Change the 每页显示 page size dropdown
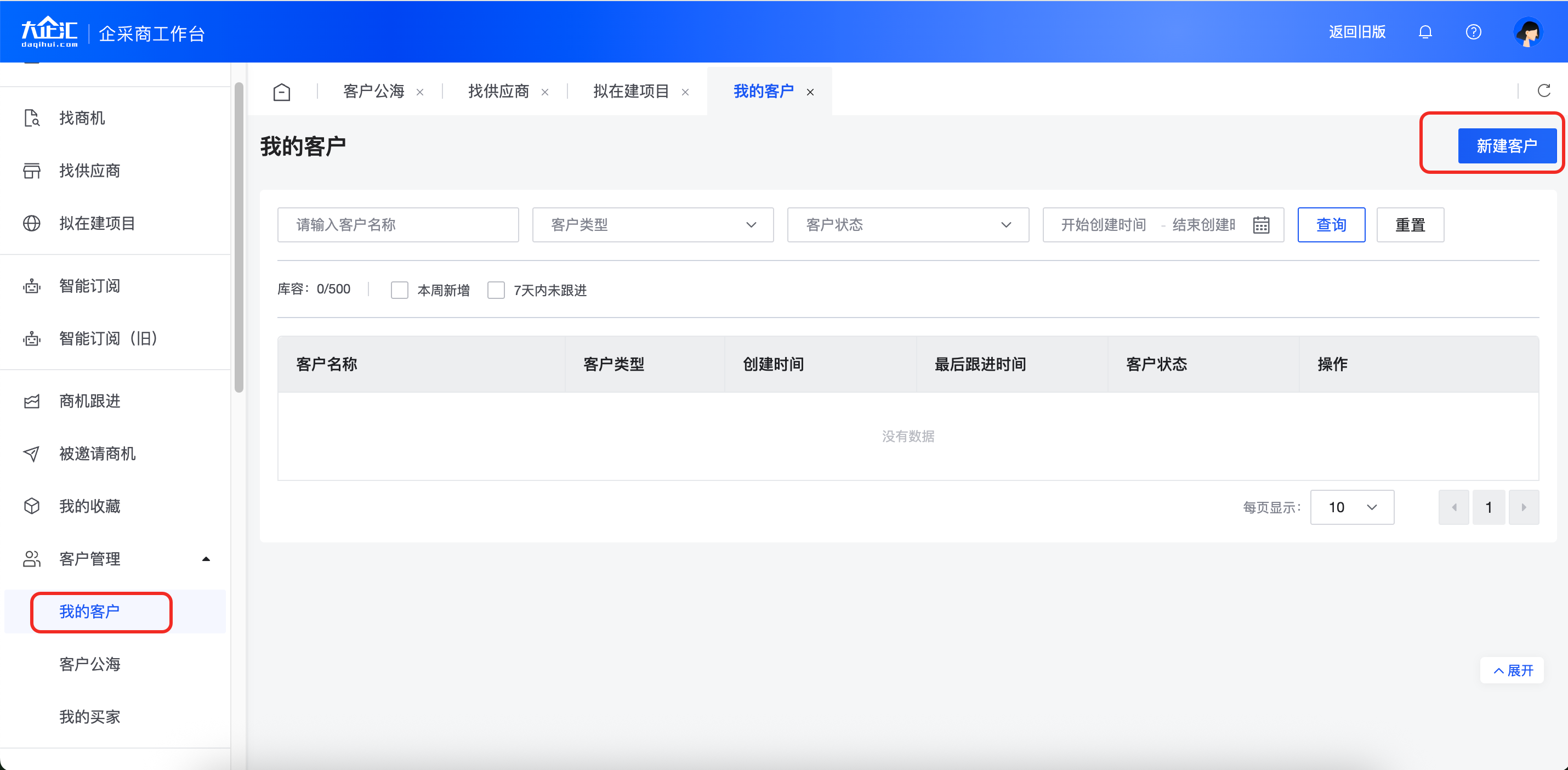 click(1352, 507)
